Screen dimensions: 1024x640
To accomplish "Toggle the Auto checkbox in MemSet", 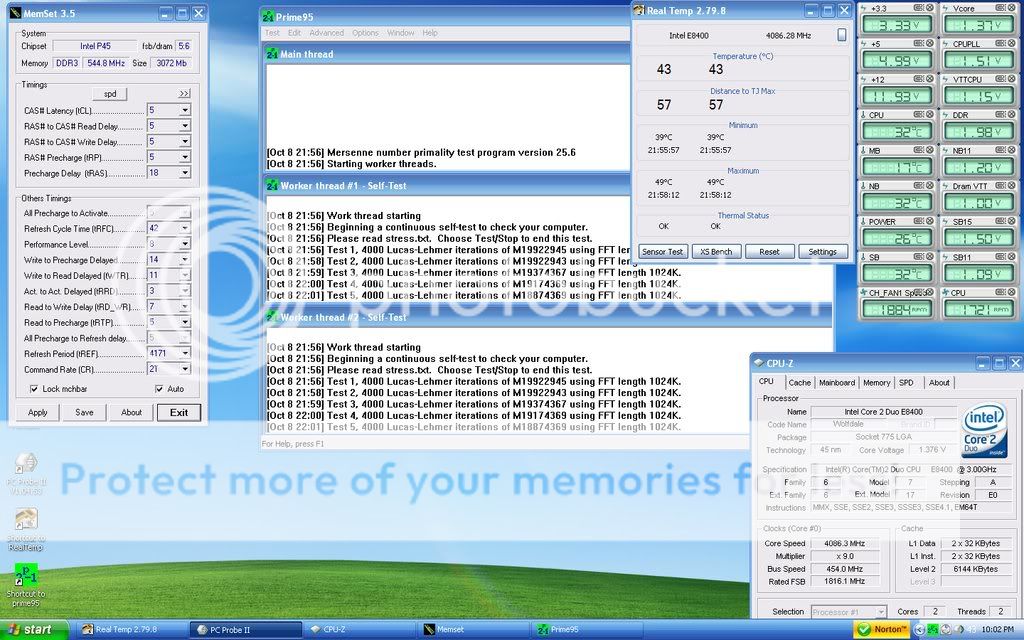I will [159, 389].
